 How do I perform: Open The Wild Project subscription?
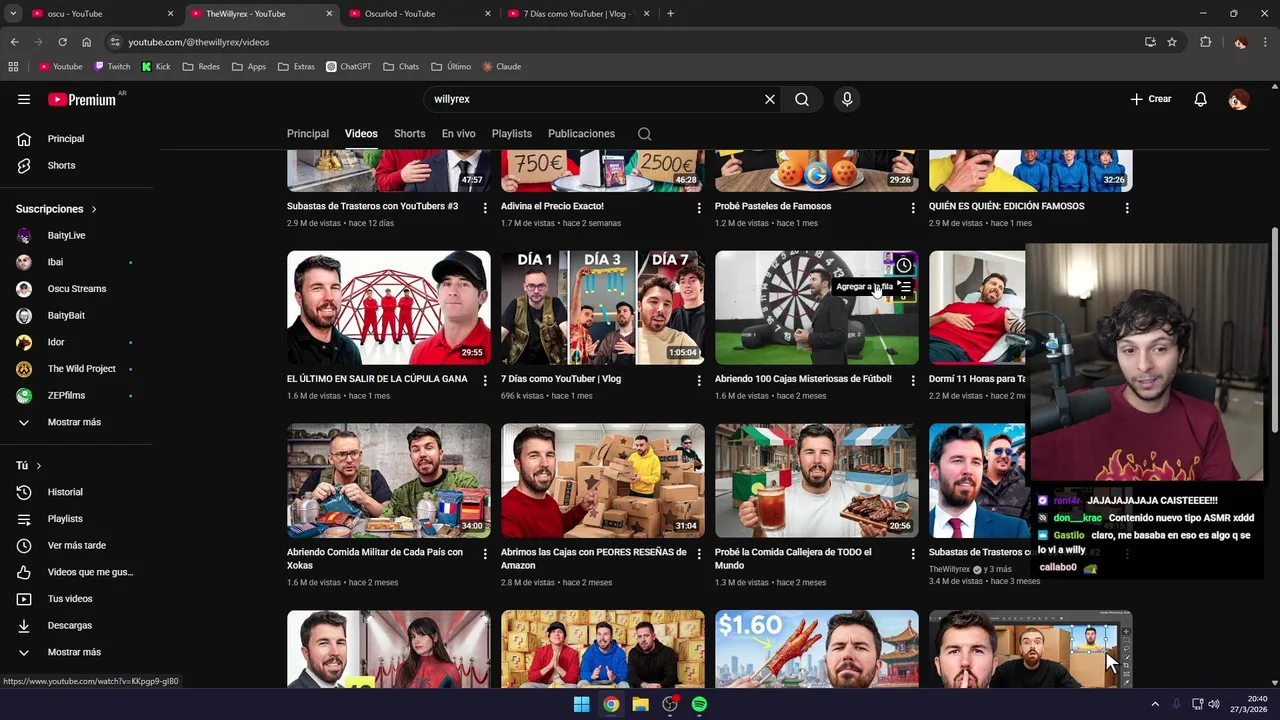coord(76,369)
